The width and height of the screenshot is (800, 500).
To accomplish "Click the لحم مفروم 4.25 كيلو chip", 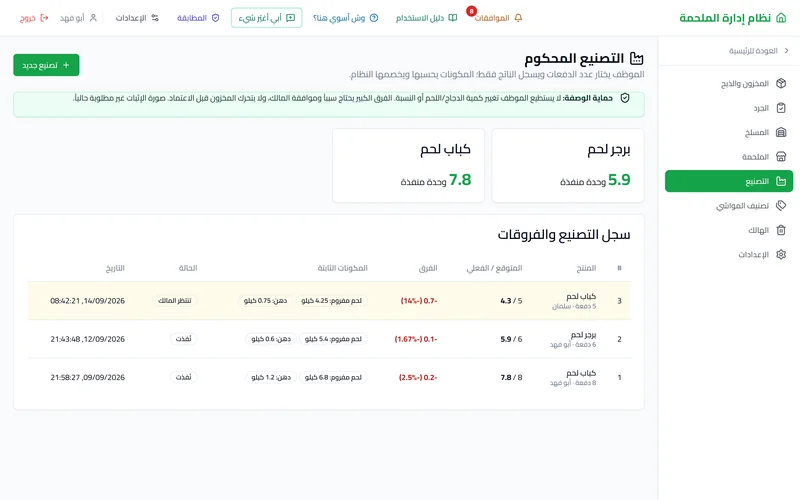I will 331,301.
